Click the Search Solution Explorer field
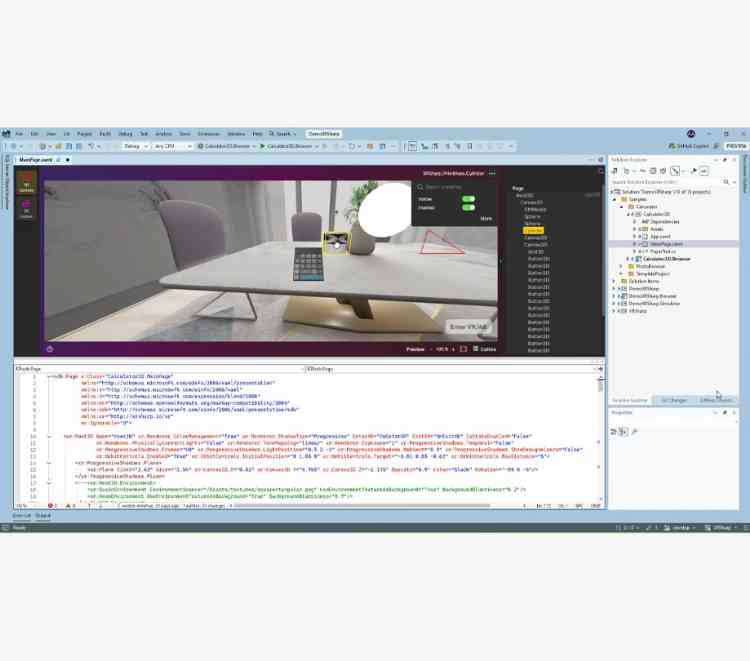The width and height of the screenshot is (750, 661). click(x=666, y=182)
